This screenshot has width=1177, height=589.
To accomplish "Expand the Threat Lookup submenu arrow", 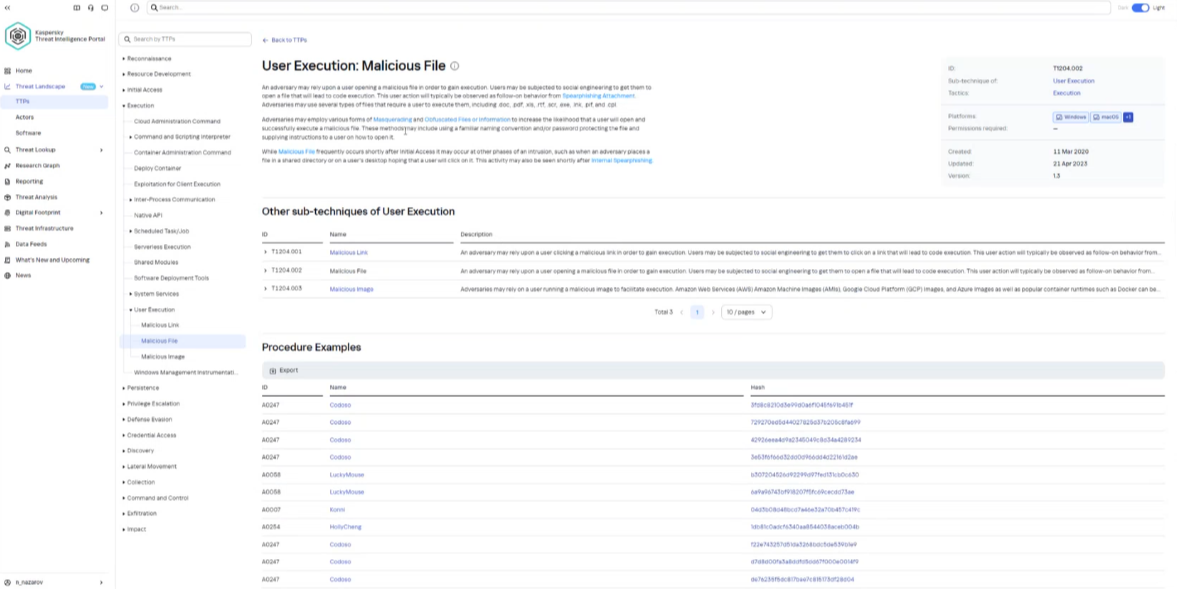I will [101, 150].
